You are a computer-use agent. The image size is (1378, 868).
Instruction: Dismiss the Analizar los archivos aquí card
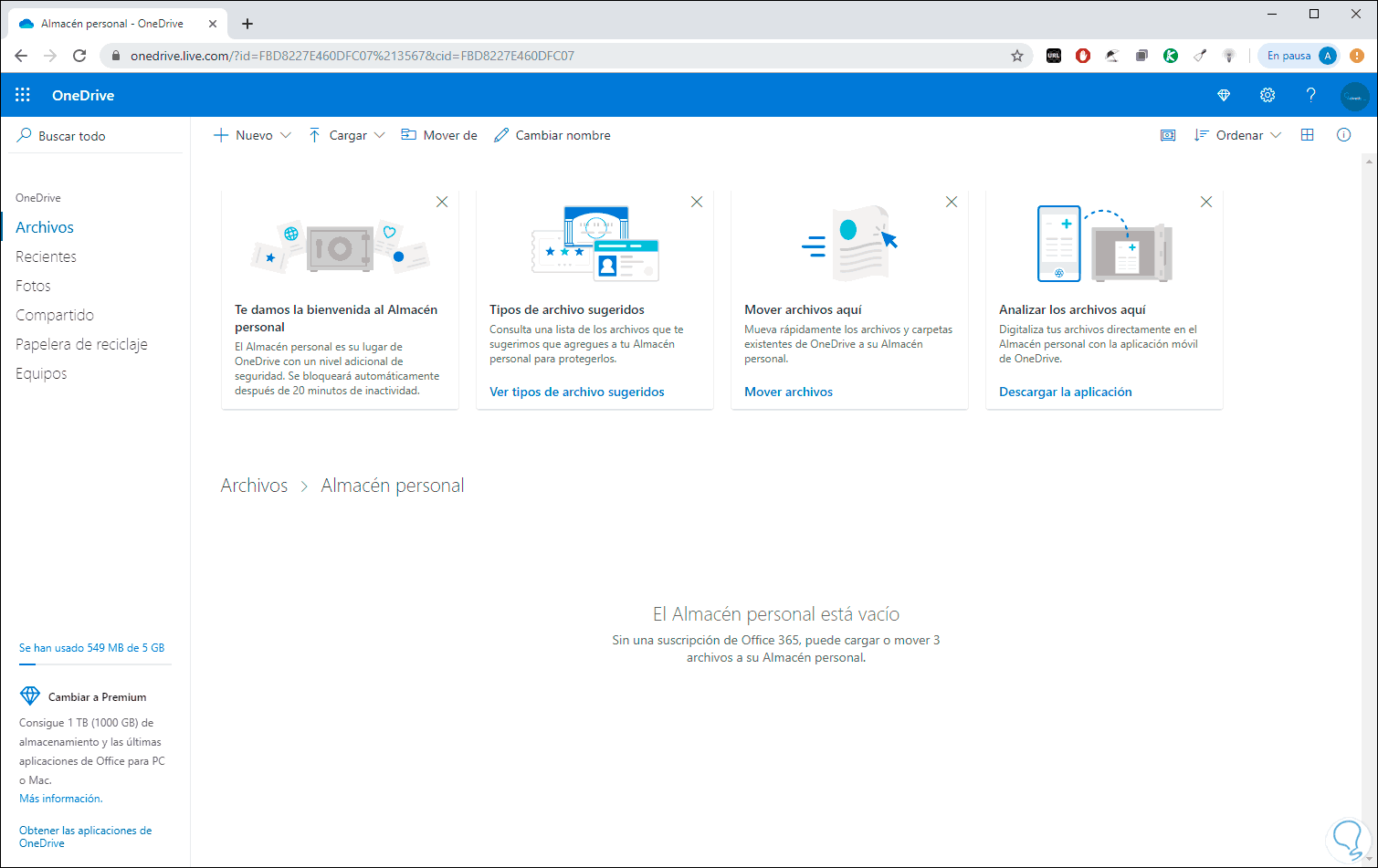pyautogui.click(x=1206, y=202)
